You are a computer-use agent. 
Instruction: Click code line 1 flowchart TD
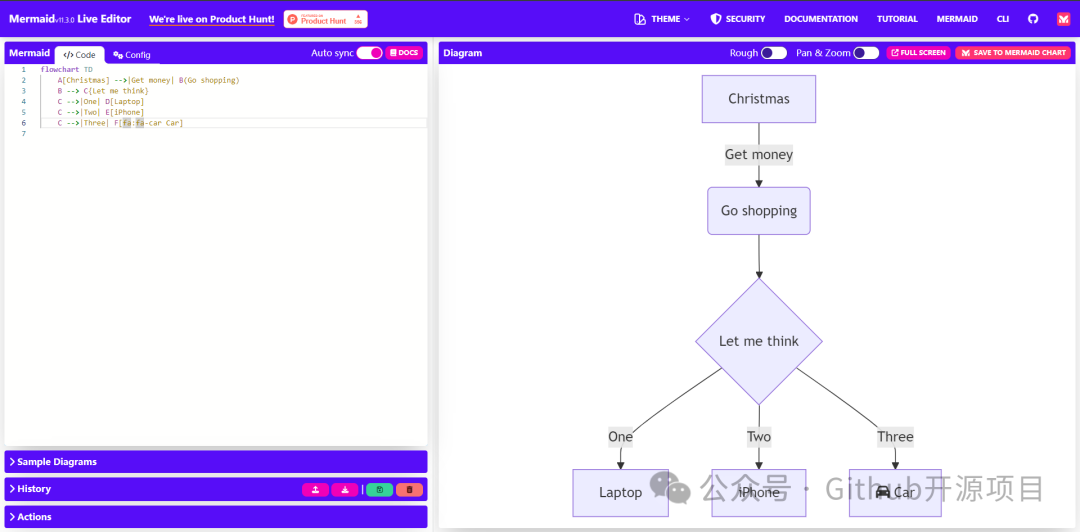tap(66, 70)
